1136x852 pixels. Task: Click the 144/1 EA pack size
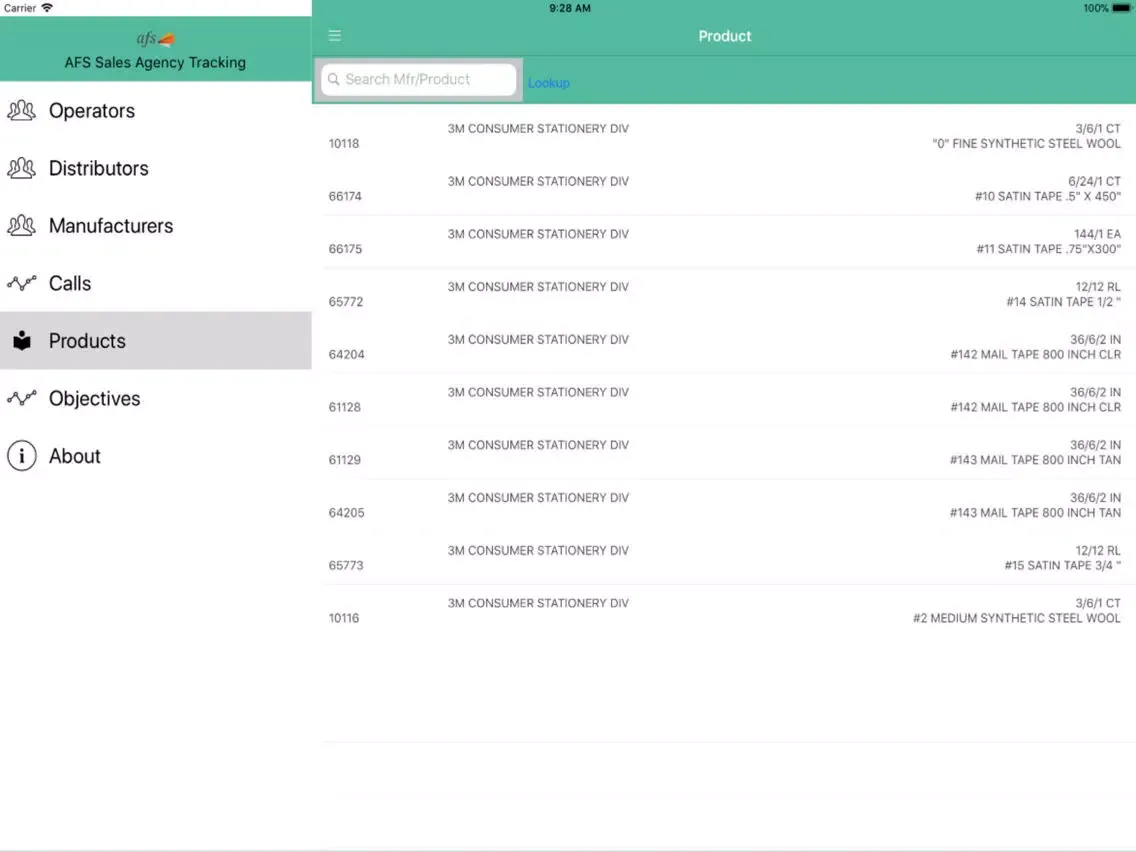[x=1097, y=234]
